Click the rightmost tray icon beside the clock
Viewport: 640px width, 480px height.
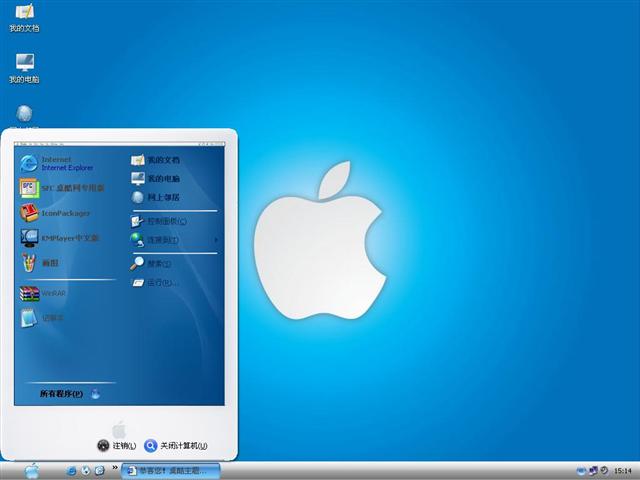(x=604, y=471)
